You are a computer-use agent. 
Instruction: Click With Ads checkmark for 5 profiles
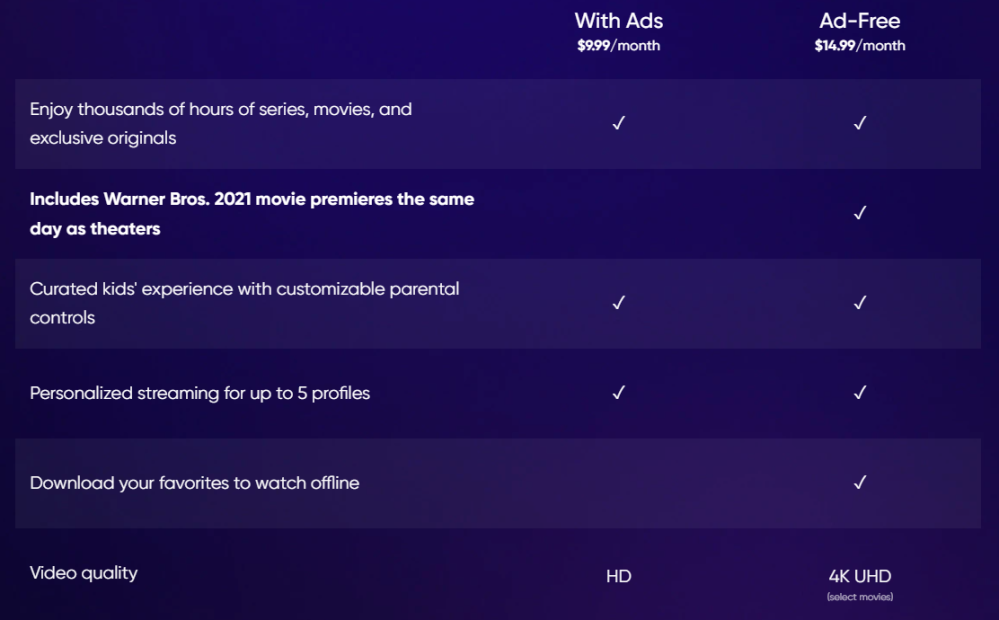point(619,393)
